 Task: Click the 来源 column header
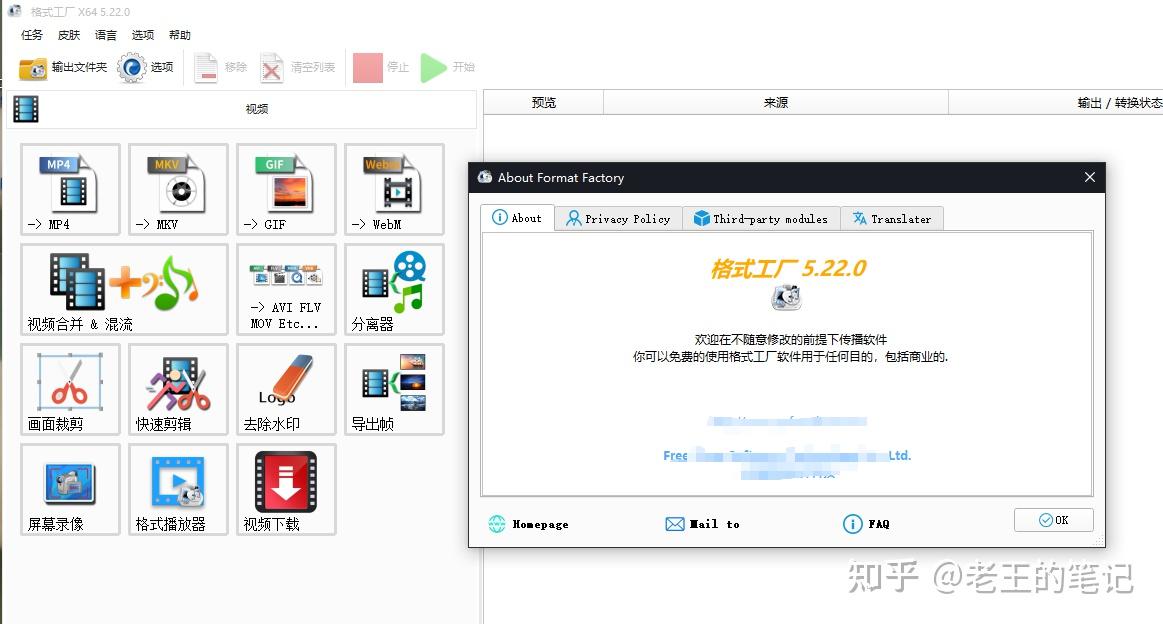point(776,102)
